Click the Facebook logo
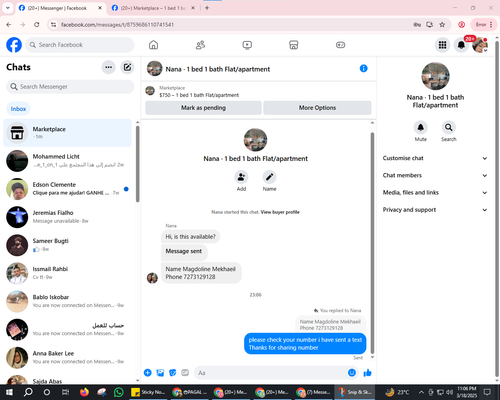Image resolution: width=500 pixels, height=400 pixels. (14, 45)
